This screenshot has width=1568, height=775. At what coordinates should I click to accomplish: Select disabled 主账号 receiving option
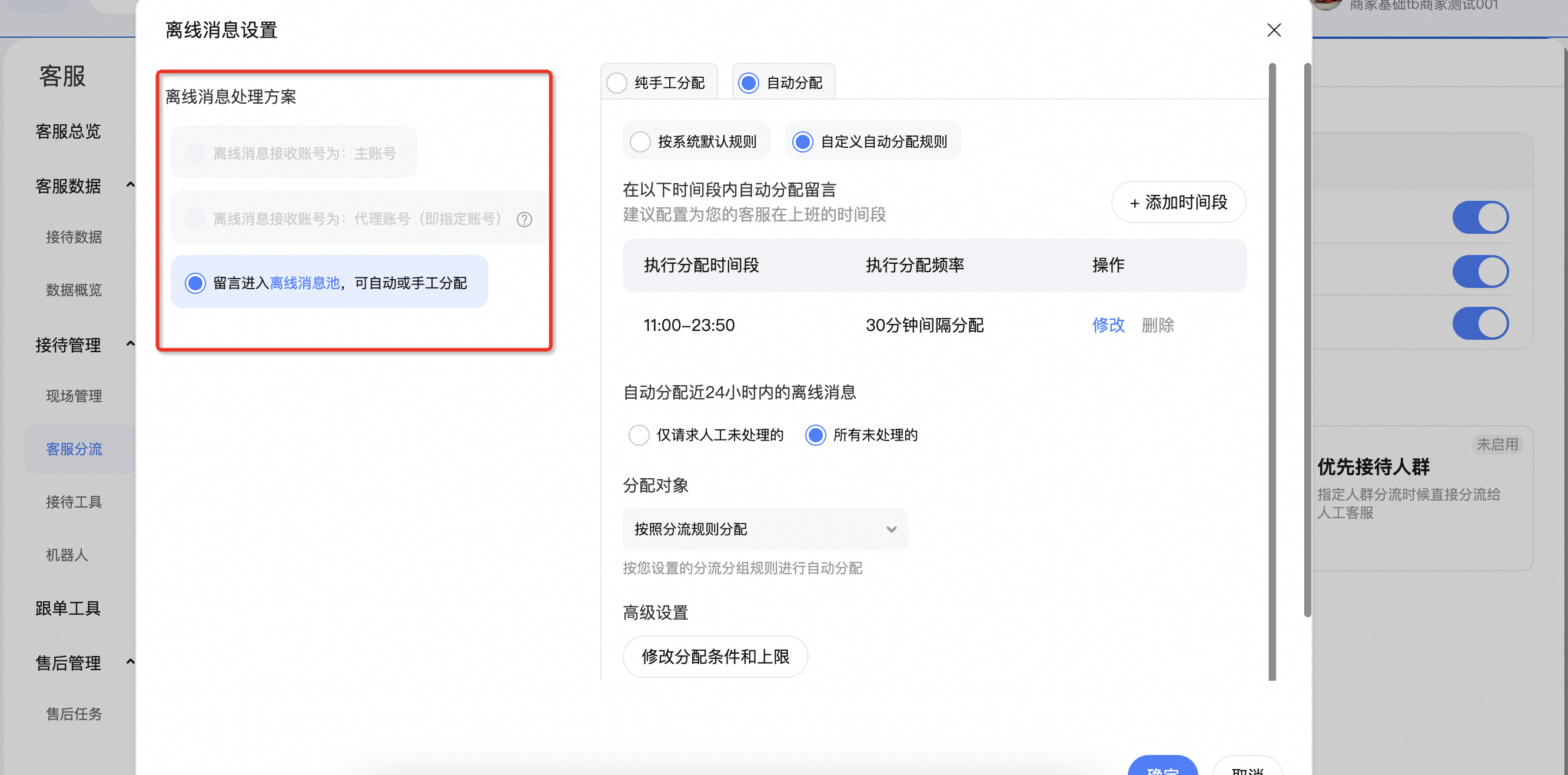click(294, 152)
